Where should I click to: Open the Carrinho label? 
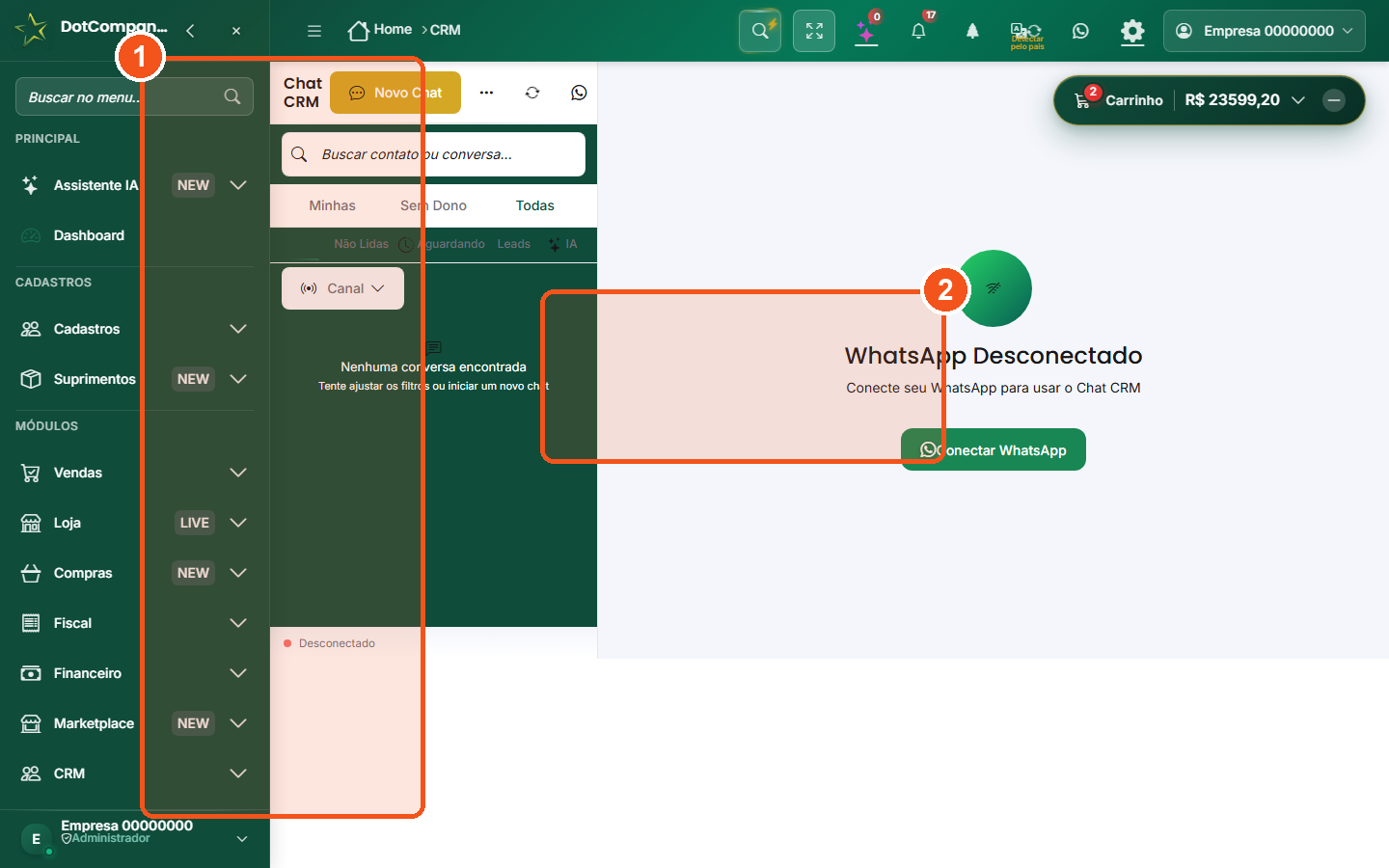tap(1134, 100)
